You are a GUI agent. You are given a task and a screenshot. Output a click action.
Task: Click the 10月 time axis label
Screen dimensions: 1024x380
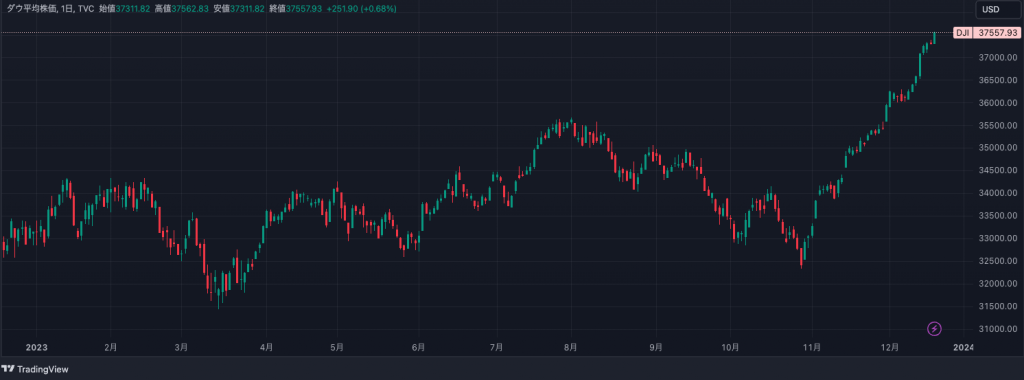coord(731,347)
